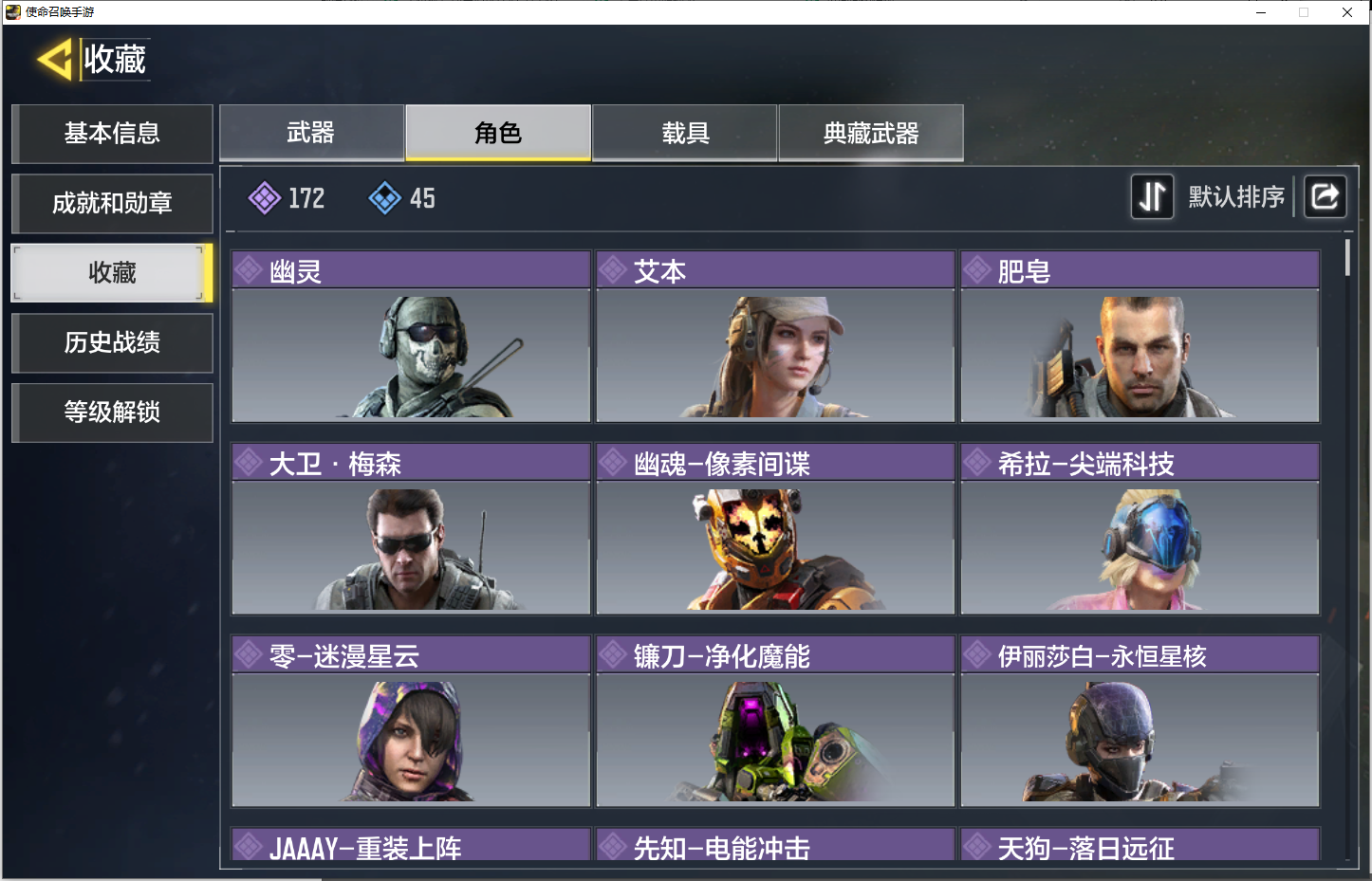The height and width of the screenshot is (881, 1372).
Task: Open the 默认排序 sorting option
Action: coord(1236,196)
